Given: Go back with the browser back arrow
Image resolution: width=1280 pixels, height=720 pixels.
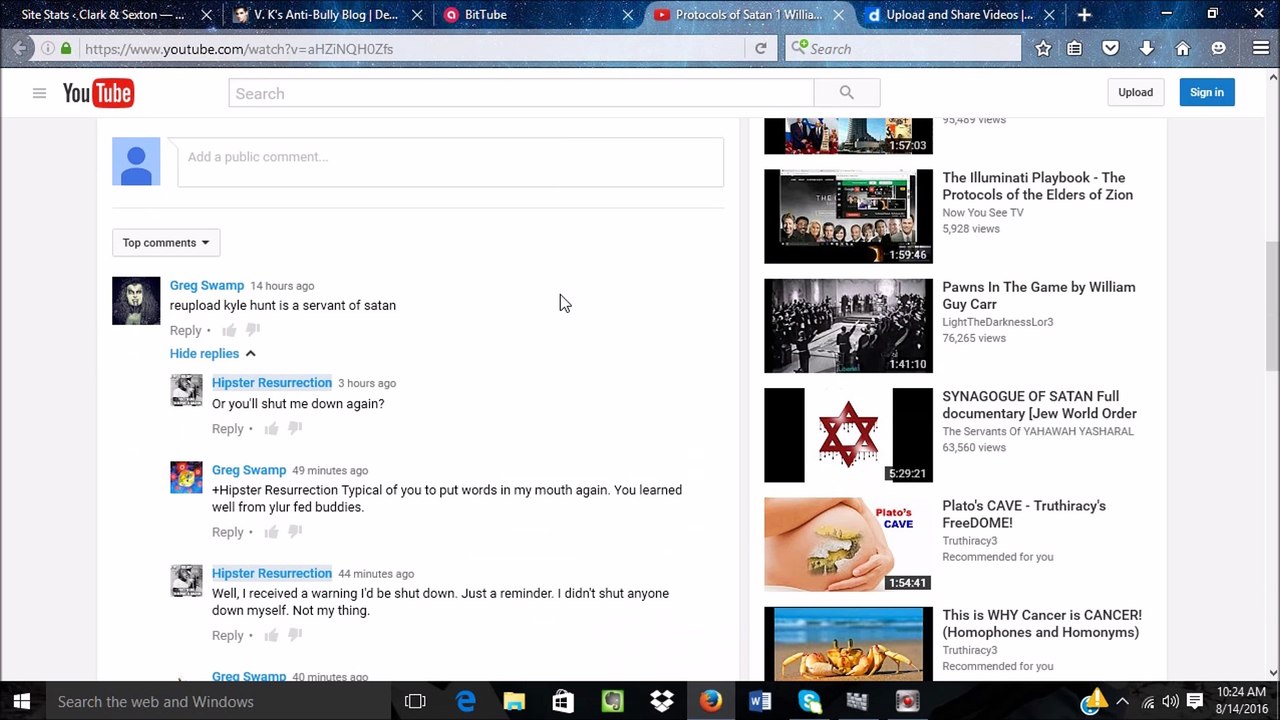Looking at the screenshot, I should point(20,48).
